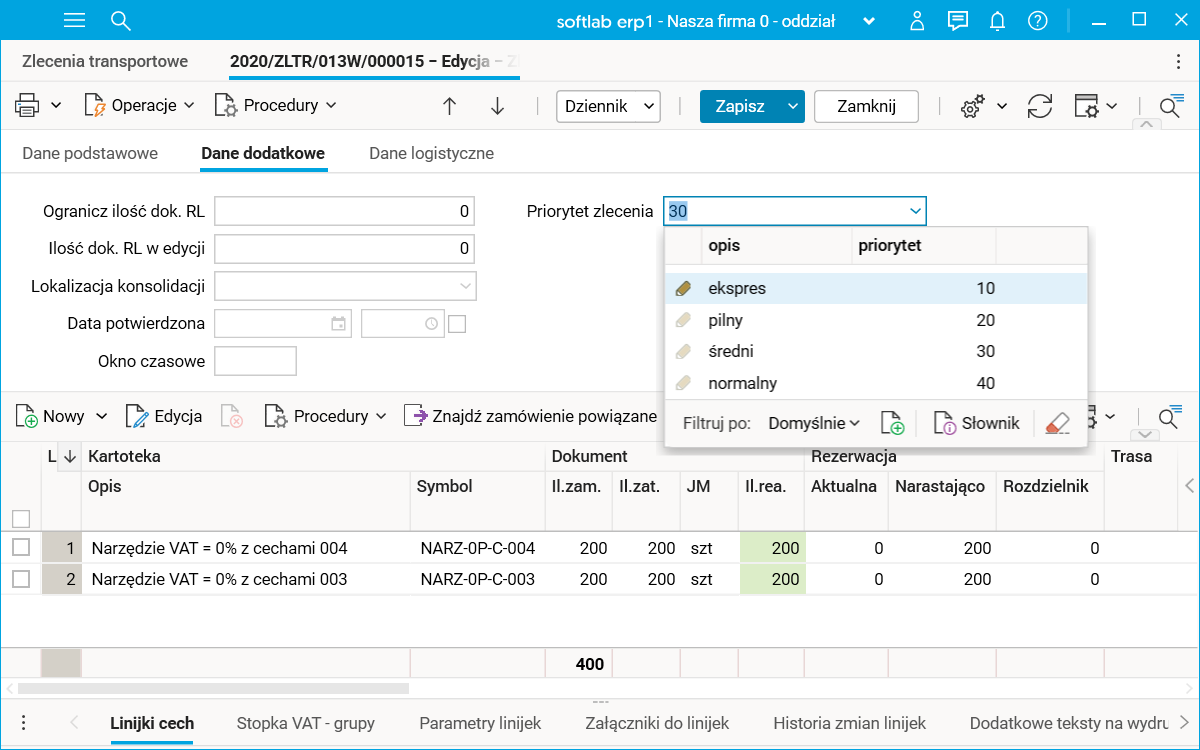Open the Operacje dropdown
Screen dimensions: 1200x750
click(140, 105)
